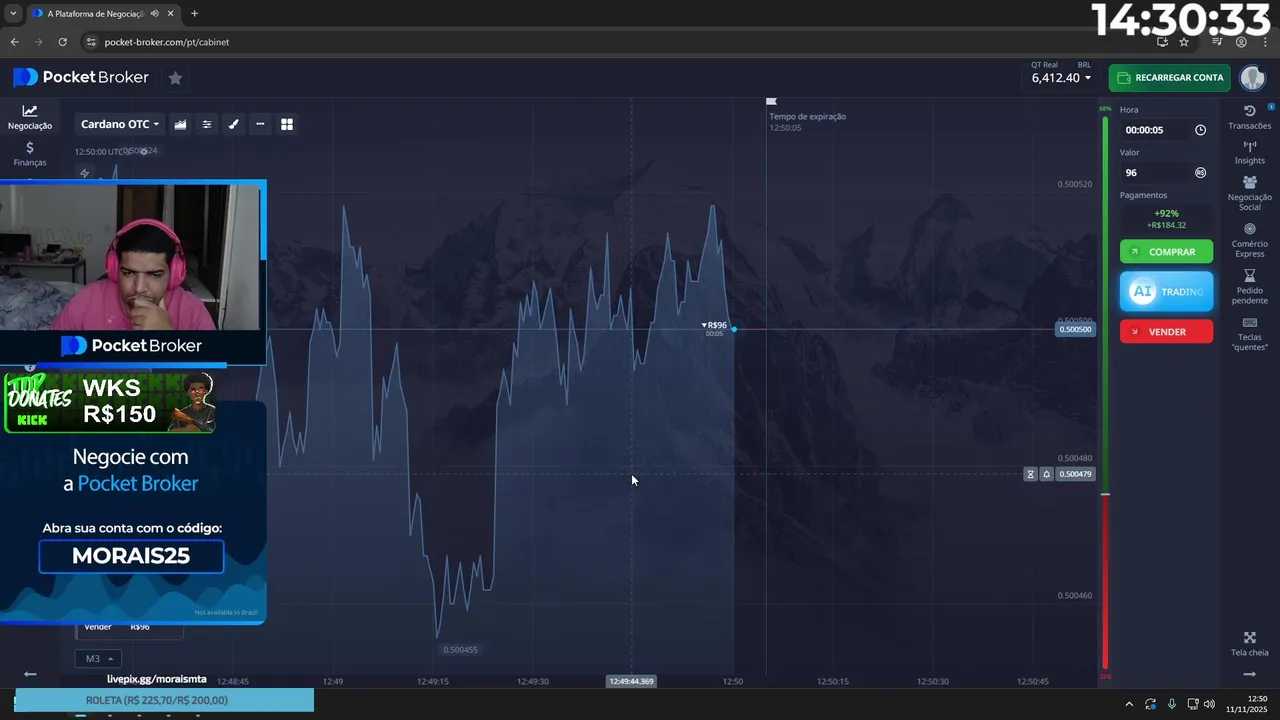This screenshot has height=720, width=1280.
Task: Bookmark this page star in address bar
Action: point(1184,42)
